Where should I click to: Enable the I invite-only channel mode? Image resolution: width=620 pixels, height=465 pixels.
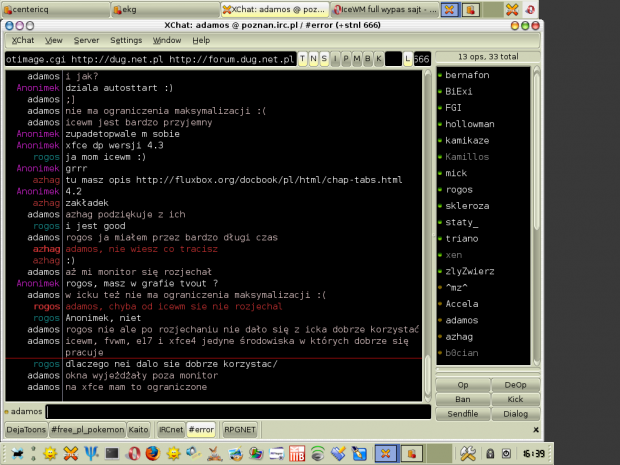click(x=335, y=59)
